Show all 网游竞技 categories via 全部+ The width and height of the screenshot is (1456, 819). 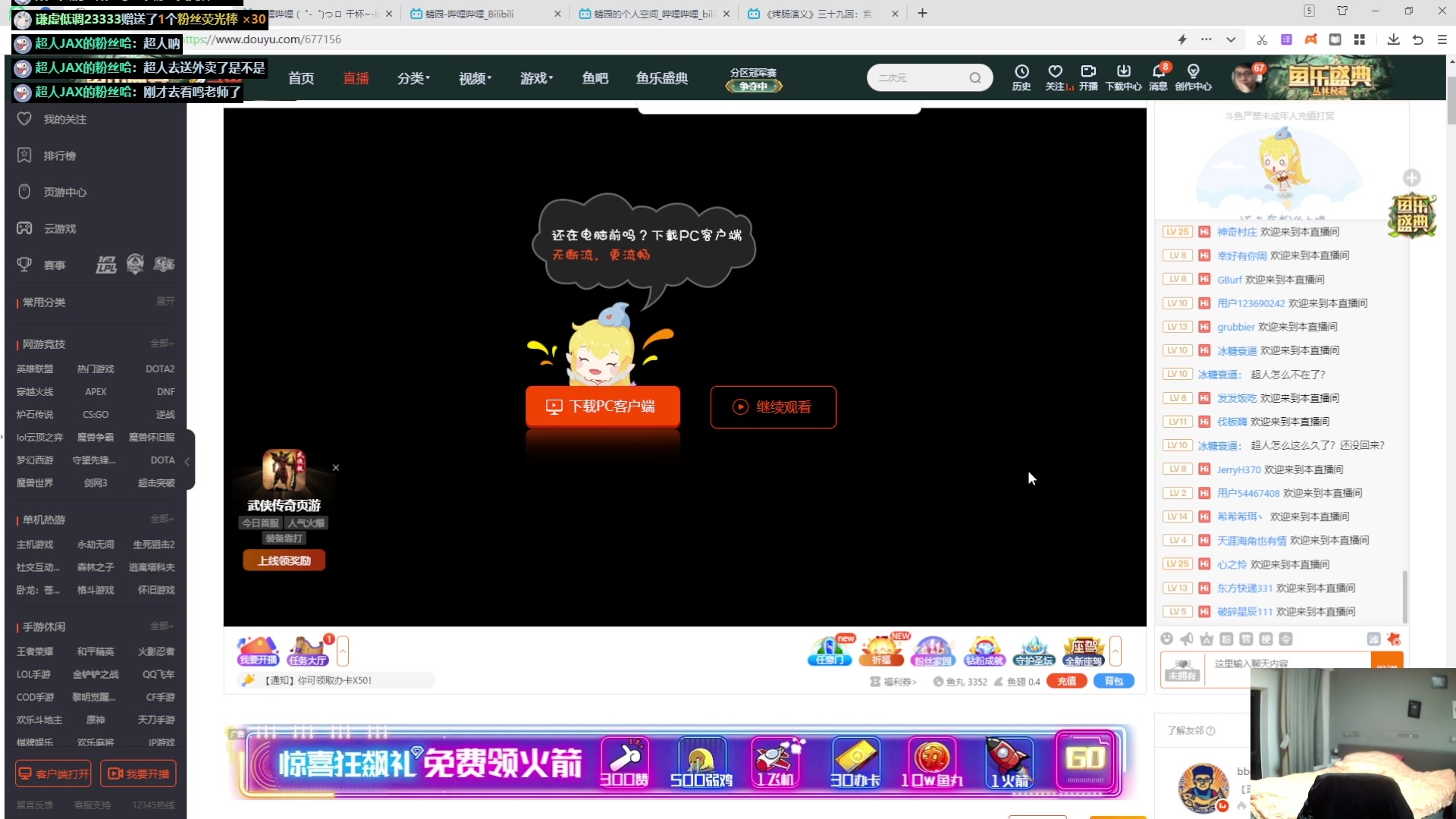pos(162,344)
